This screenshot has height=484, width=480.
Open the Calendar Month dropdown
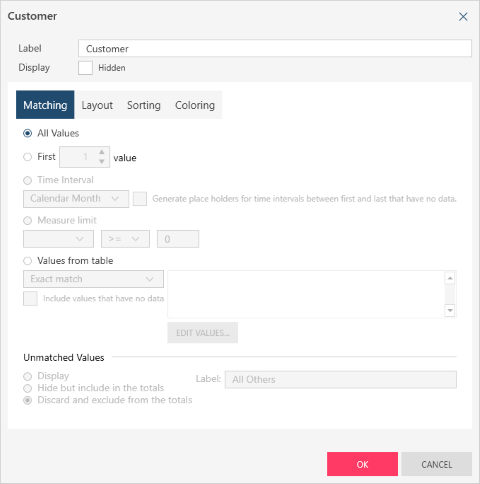point(76,199)
